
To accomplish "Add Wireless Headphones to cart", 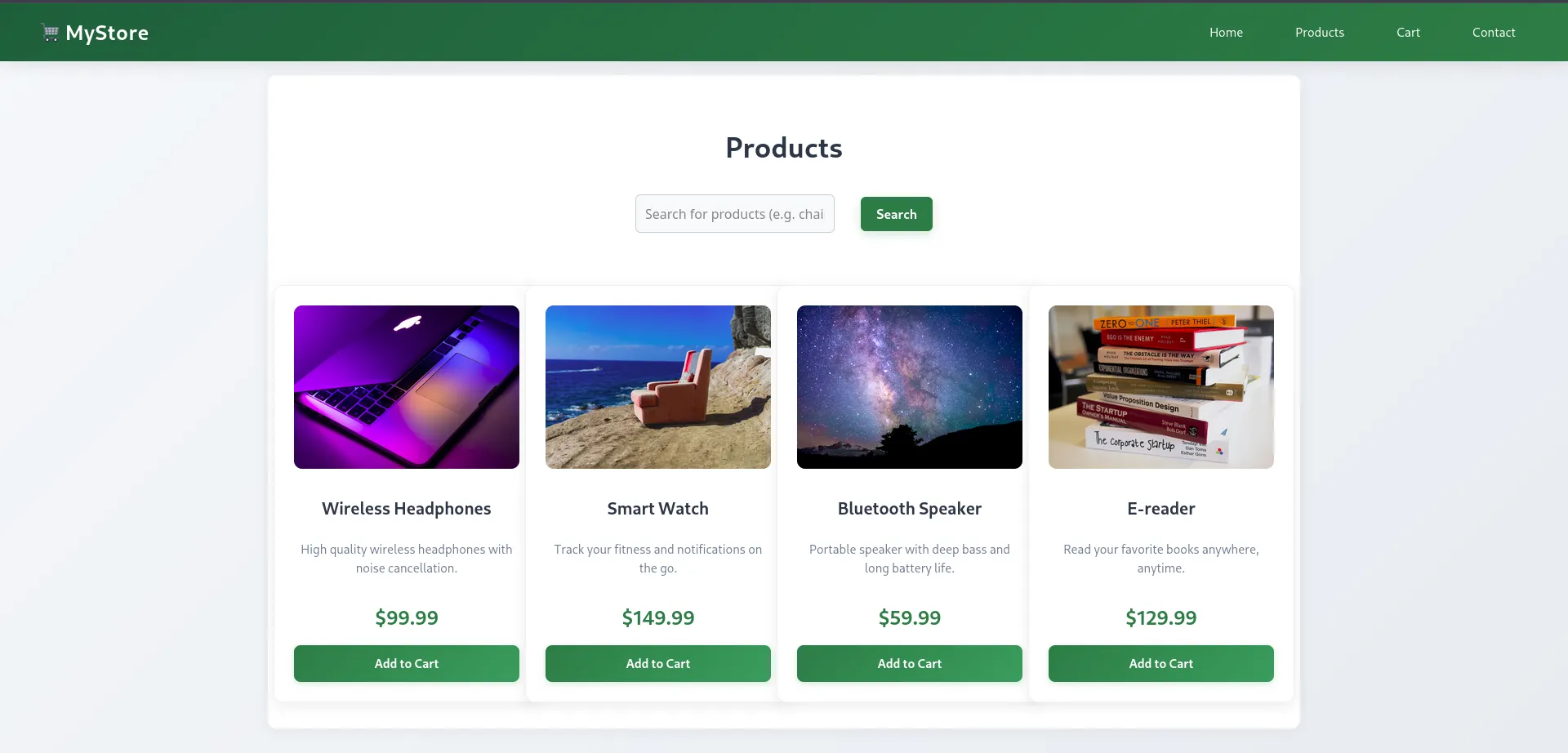I will 407,664.
